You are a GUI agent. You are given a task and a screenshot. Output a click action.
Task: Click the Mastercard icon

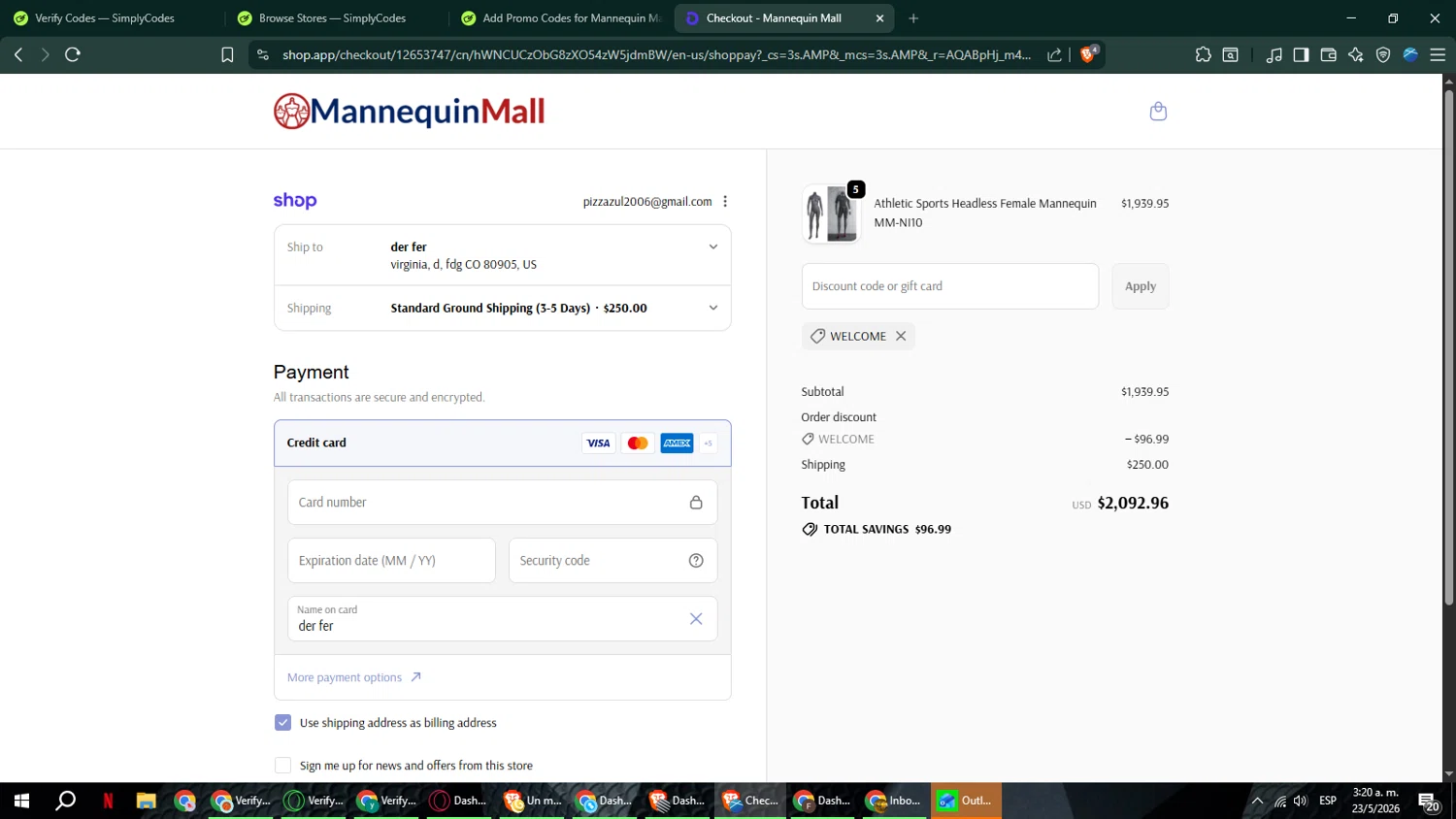[x=638, y=443]
